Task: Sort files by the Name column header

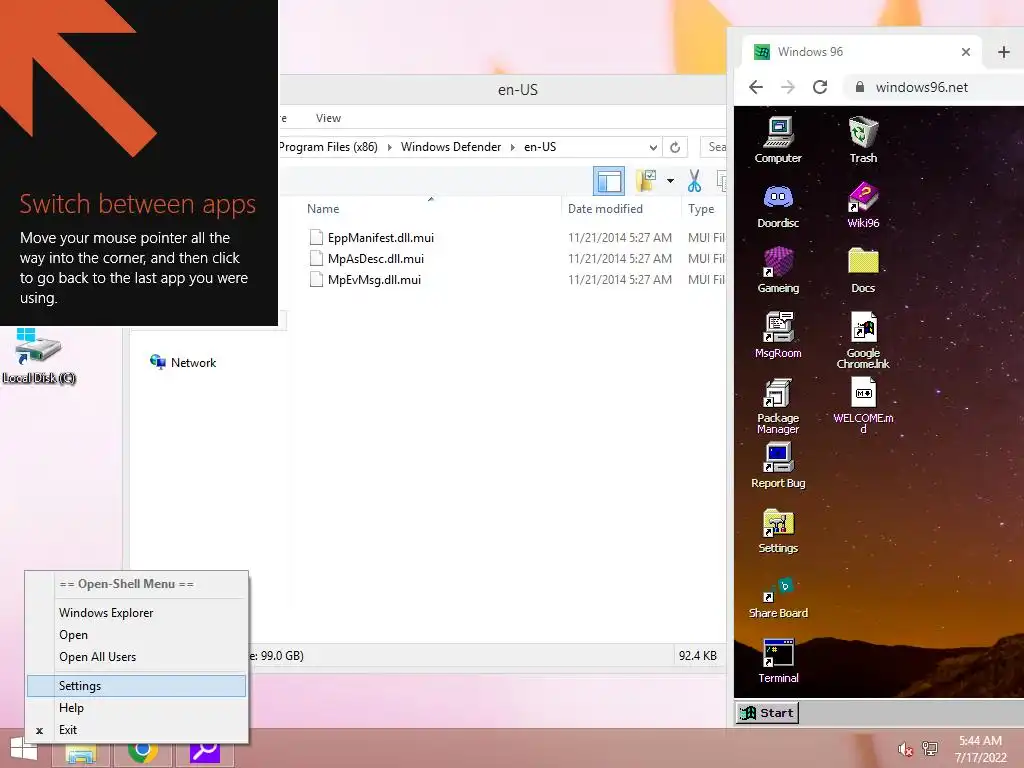Action: tap(431, 209)
